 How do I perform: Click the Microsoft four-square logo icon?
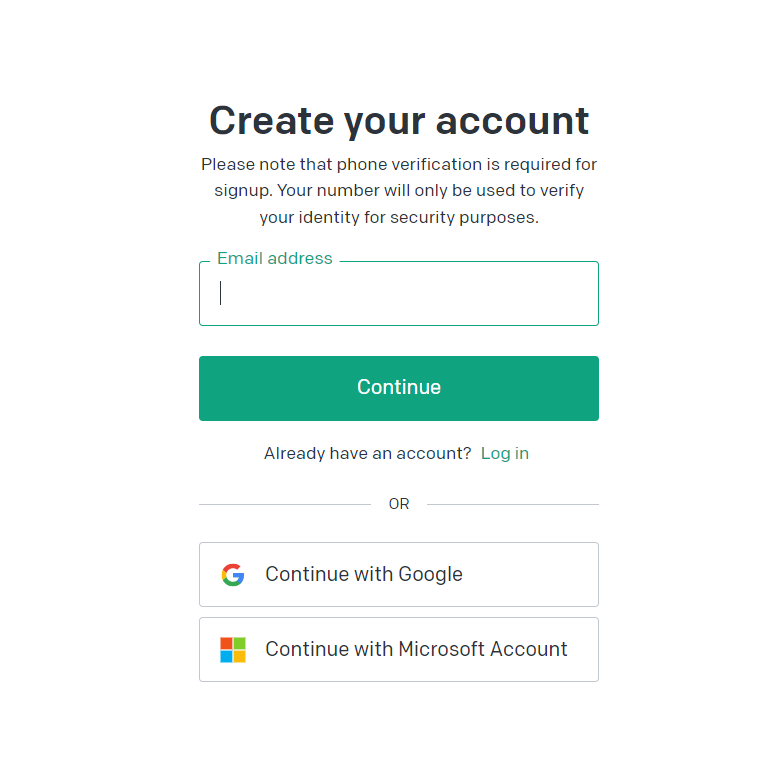point(233,649)
